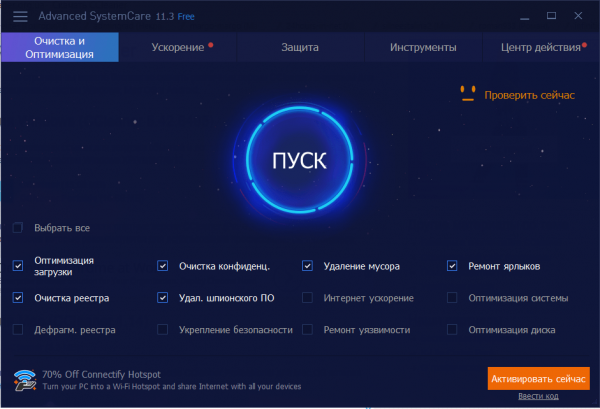Screen dimensions: 600x409
Task: Click the Advanced SystemCare 11.3 title text
Action: (x=106, y=16)
